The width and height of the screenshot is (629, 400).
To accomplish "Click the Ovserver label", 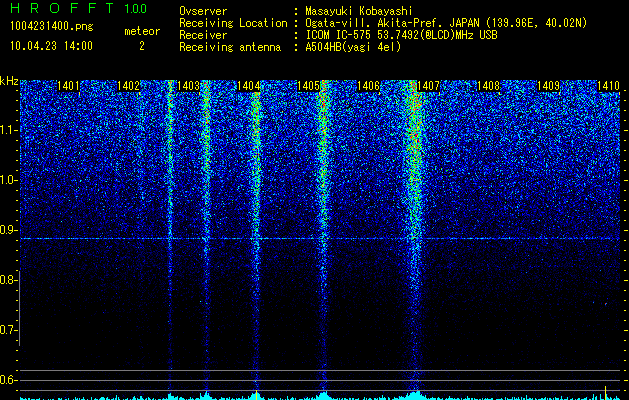I will [203, 11].
